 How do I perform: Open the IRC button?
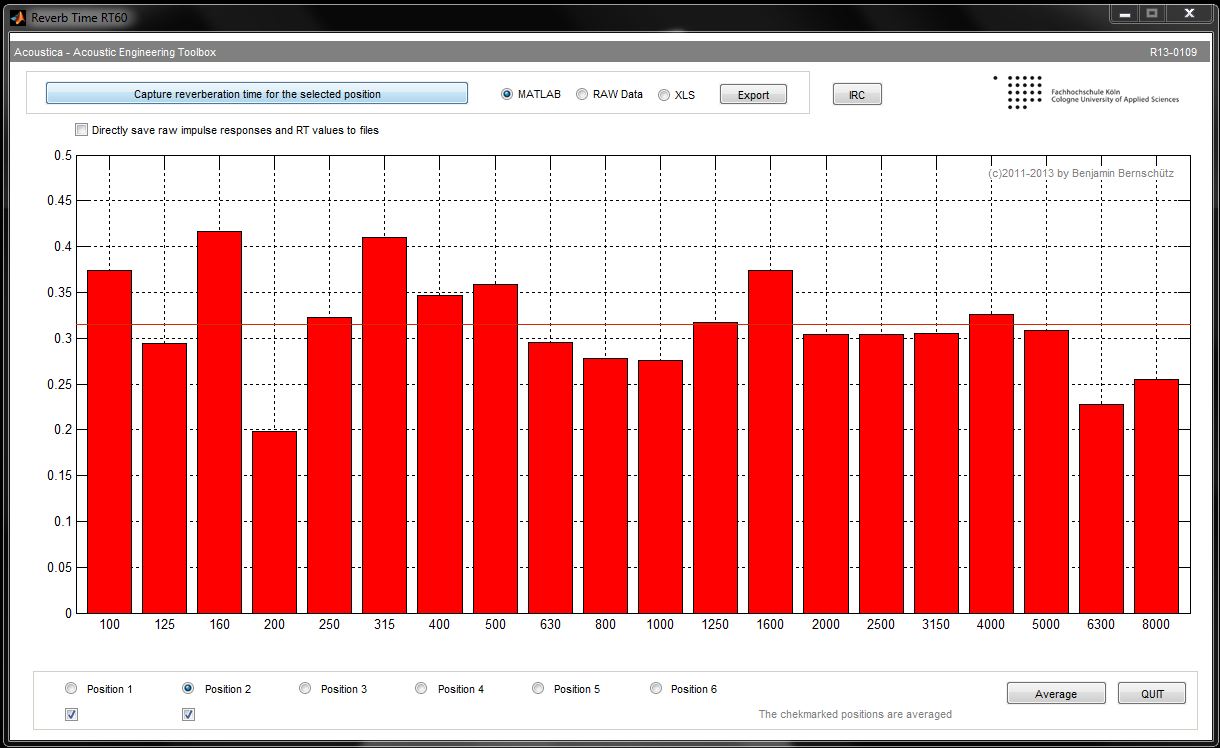point(857,94)
